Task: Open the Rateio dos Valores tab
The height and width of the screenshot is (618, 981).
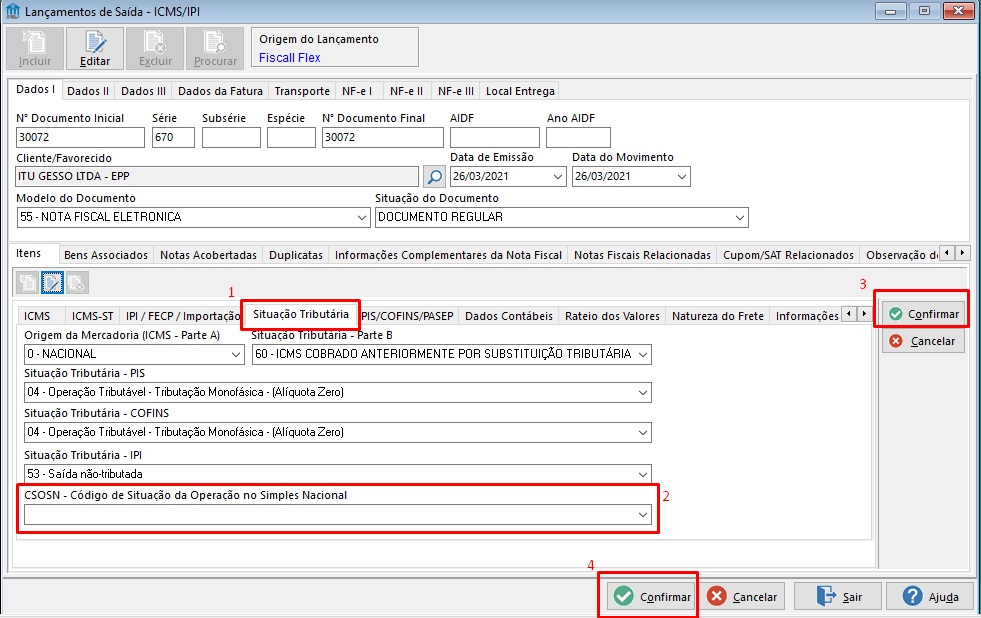Action: 612,317
